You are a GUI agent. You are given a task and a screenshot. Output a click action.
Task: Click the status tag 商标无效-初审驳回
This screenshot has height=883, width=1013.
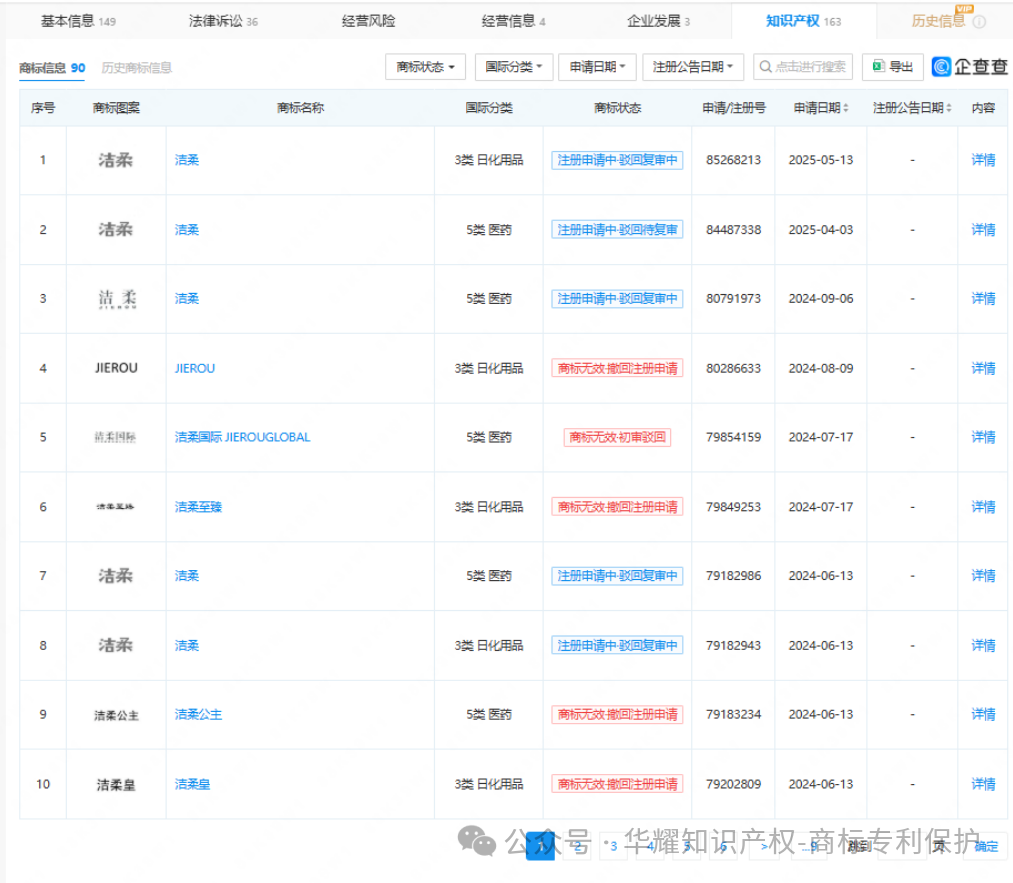click(x=617, y=437)
